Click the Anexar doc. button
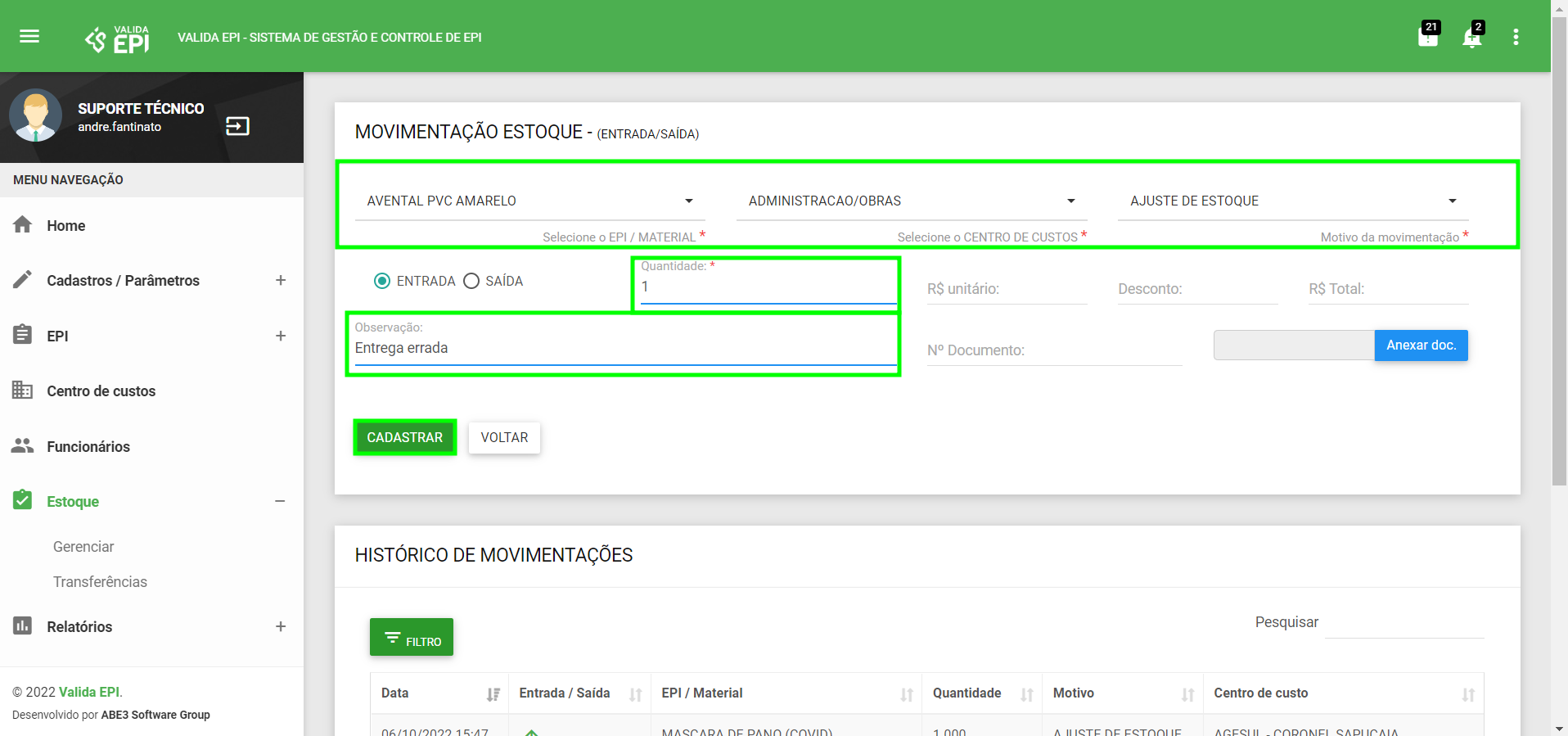Viewport: 1568px width, 736px height. (x=1421, y=345)
